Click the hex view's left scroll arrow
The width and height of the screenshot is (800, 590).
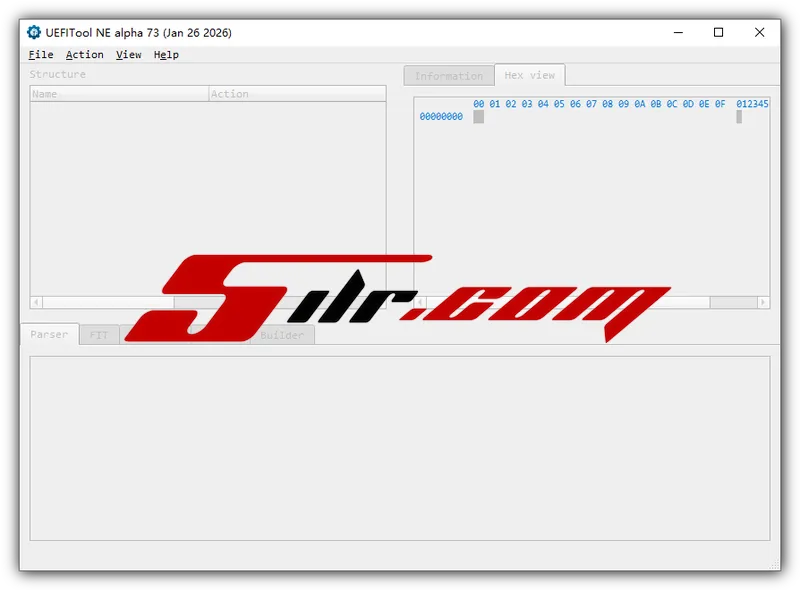[x=421, y=302]
